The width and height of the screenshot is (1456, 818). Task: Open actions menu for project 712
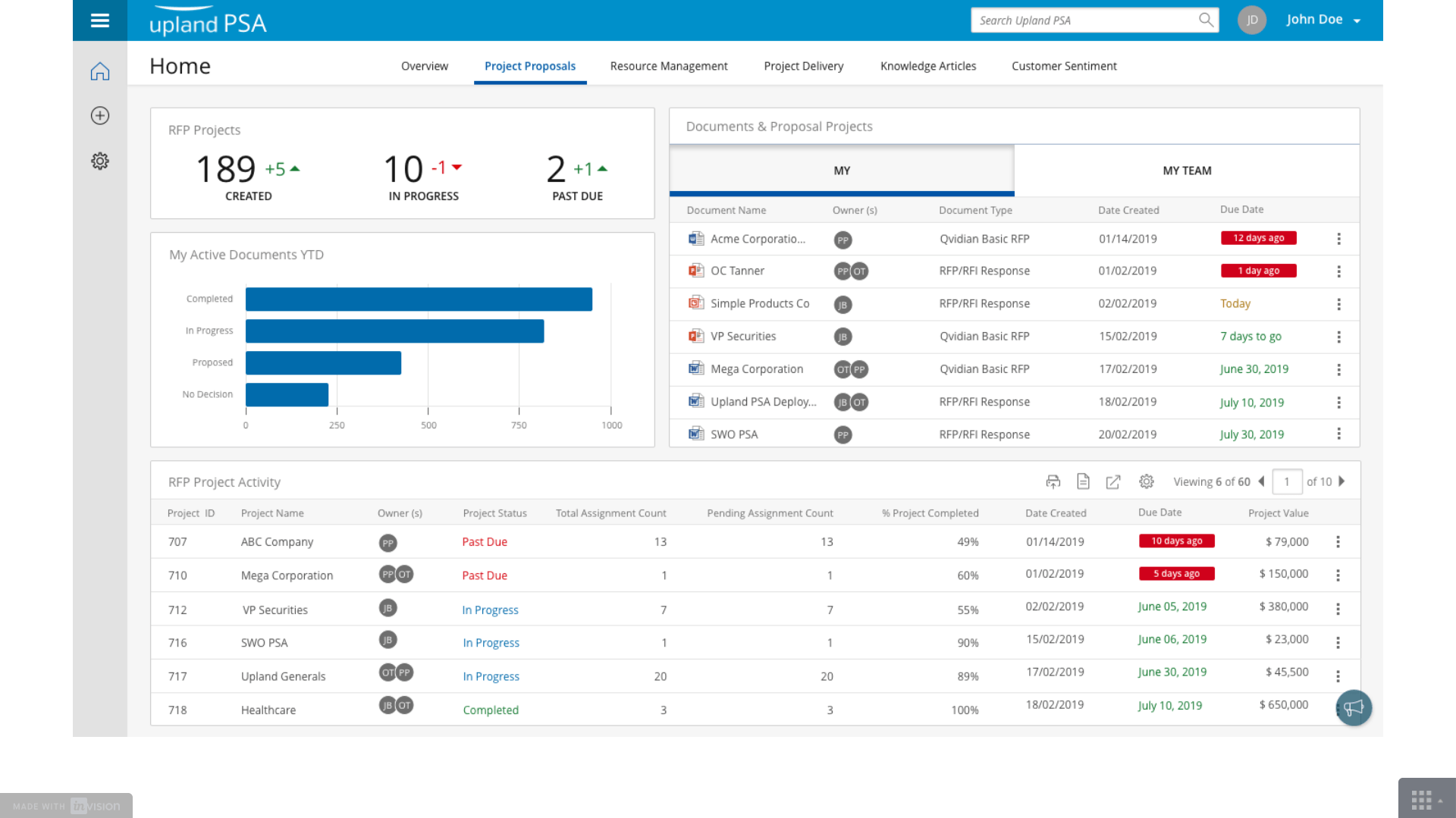(1338, 610)
